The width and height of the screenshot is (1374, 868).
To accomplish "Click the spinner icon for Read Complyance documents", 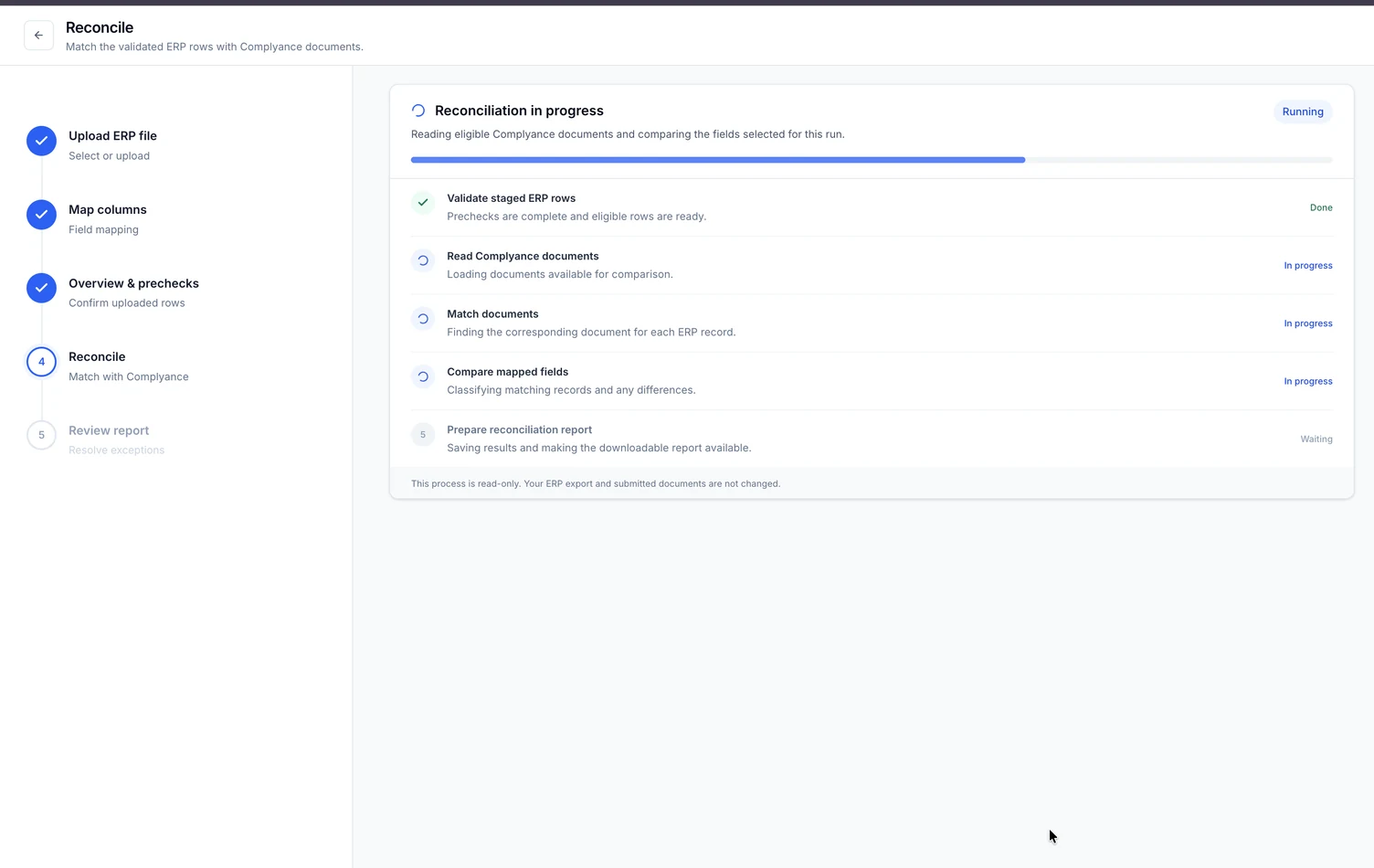I will coord(423,260).
